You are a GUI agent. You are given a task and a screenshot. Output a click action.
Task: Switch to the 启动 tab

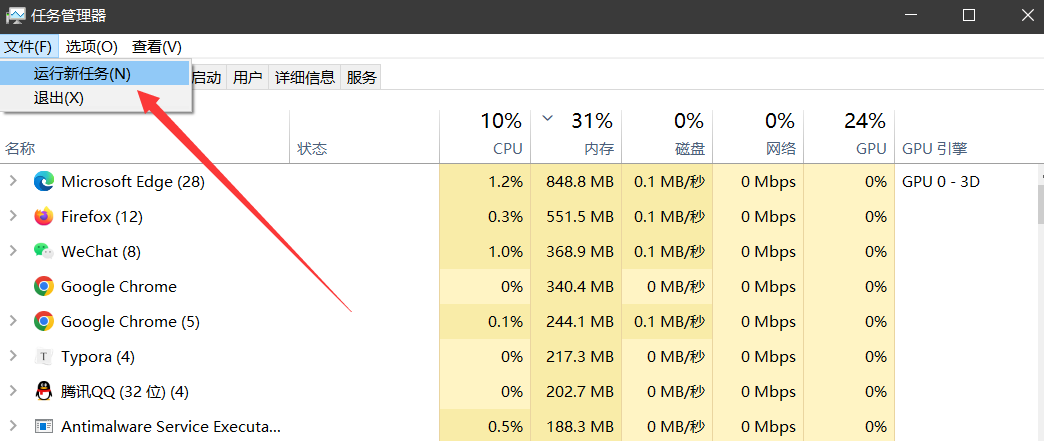coord(207,77)
